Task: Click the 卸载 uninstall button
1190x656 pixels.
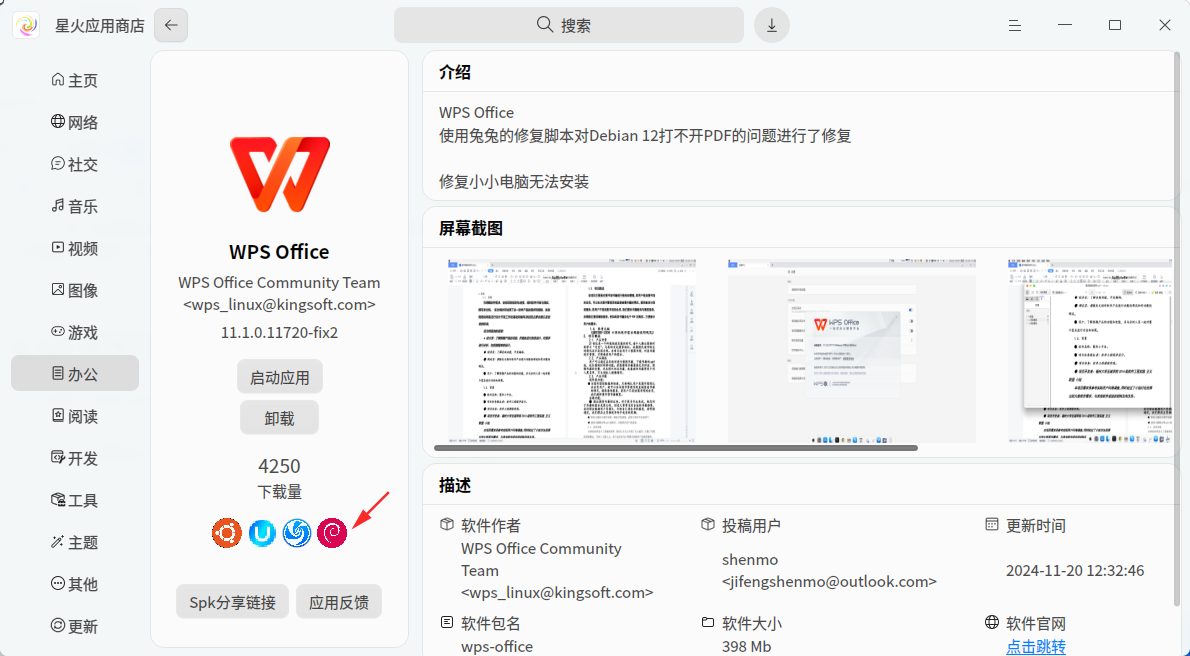Action: coord(279,418)
